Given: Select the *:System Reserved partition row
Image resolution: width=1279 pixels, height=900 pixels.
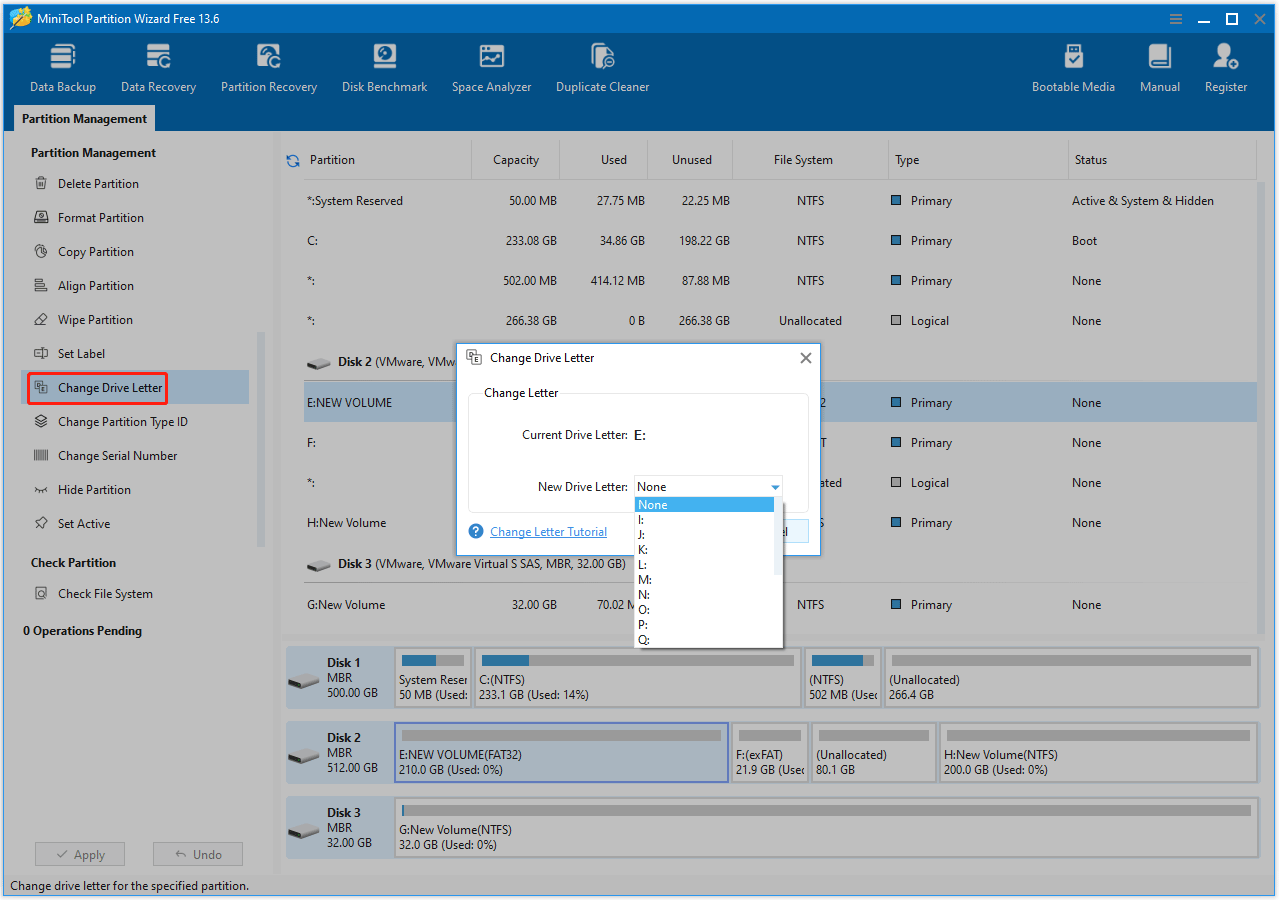Looking at the screenshot, I should 780,201.
